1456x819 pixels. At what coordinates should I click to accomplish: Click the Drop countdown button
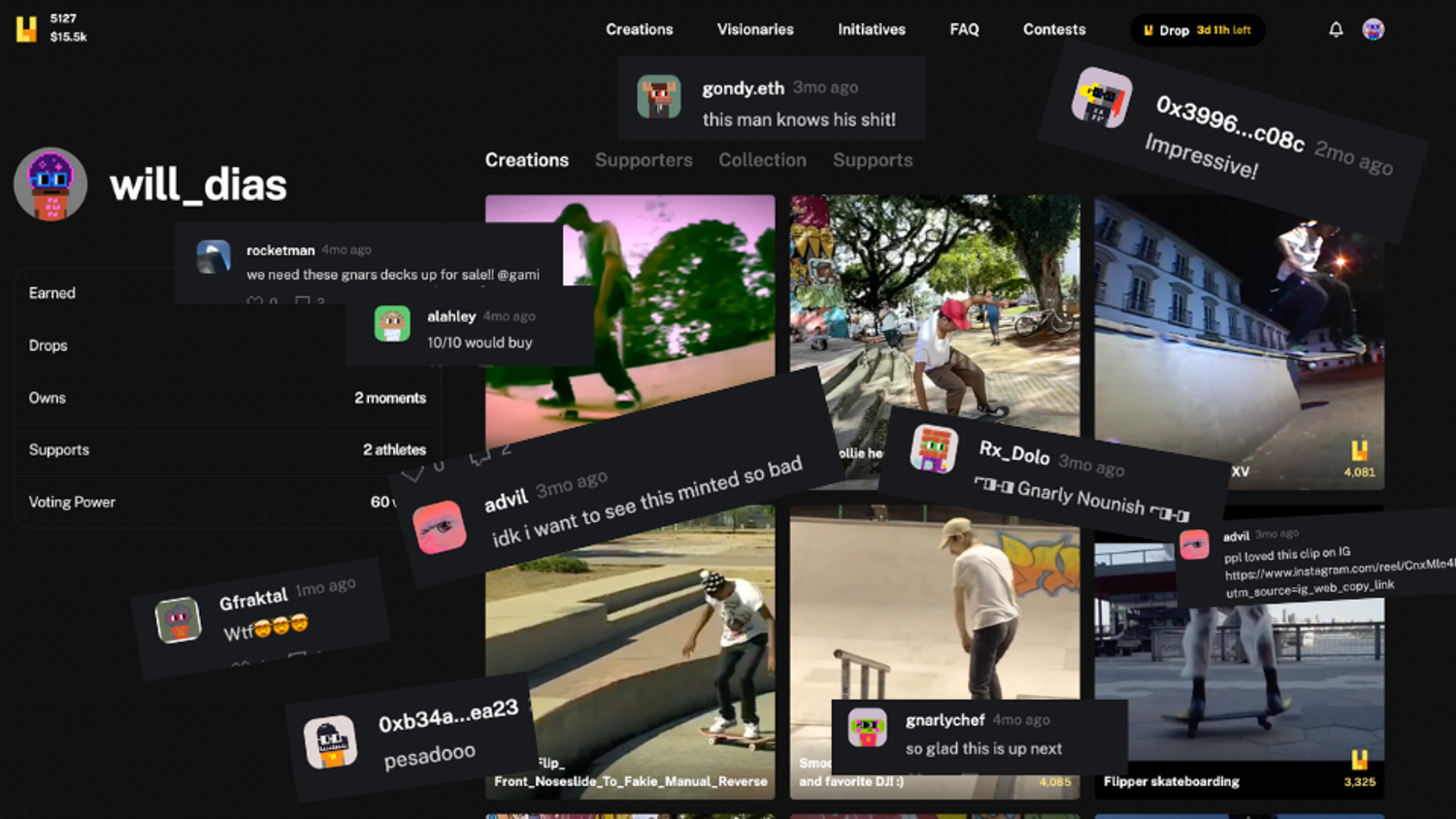[x=1197, y=30]
